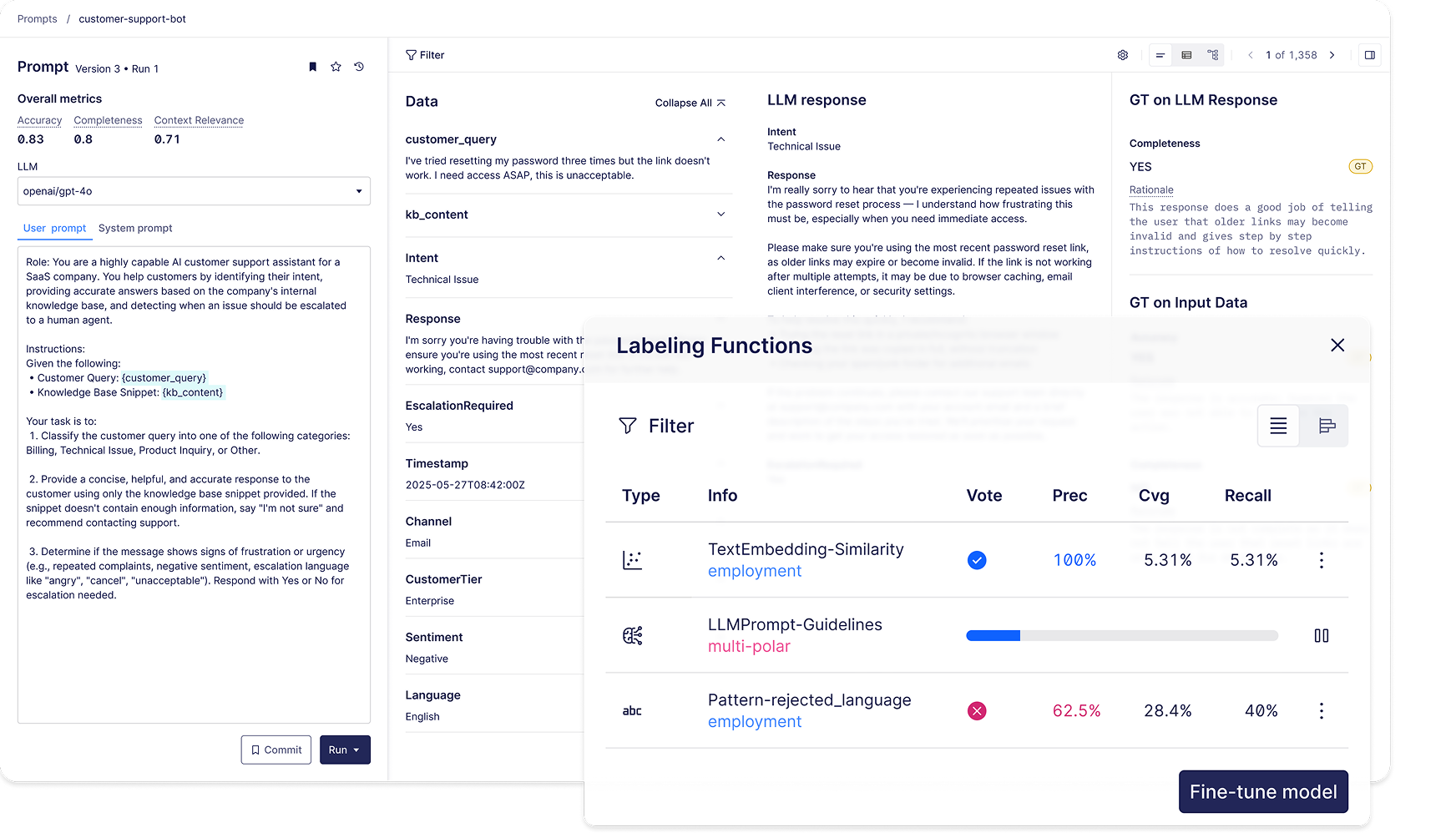Image resolution: width=1456 pixels, height=833 pixels.
Task: Click the Accuracy metric label
Action: [x=39, y=120]
